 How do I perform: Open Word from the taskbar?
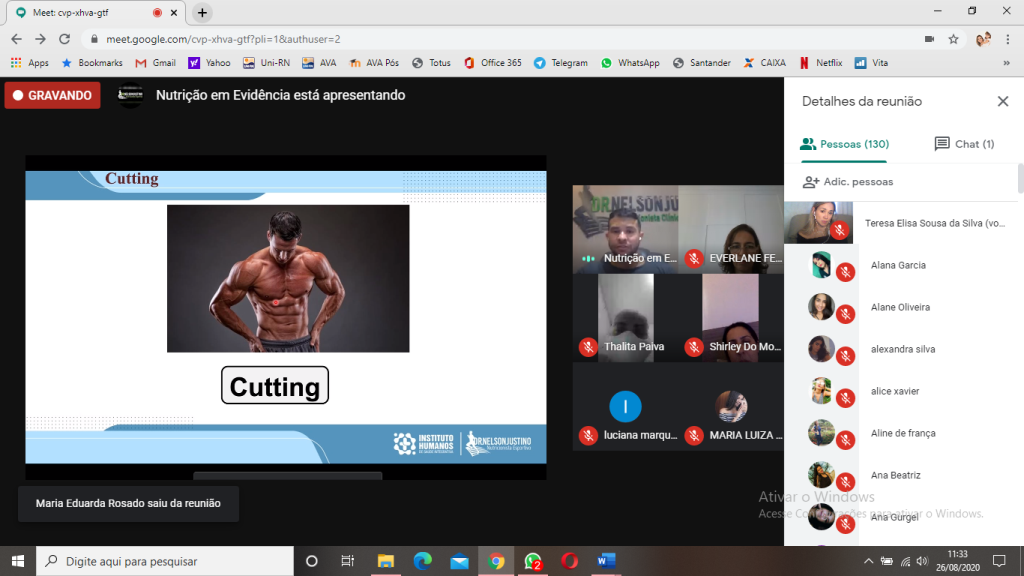[x=606, y=561]
